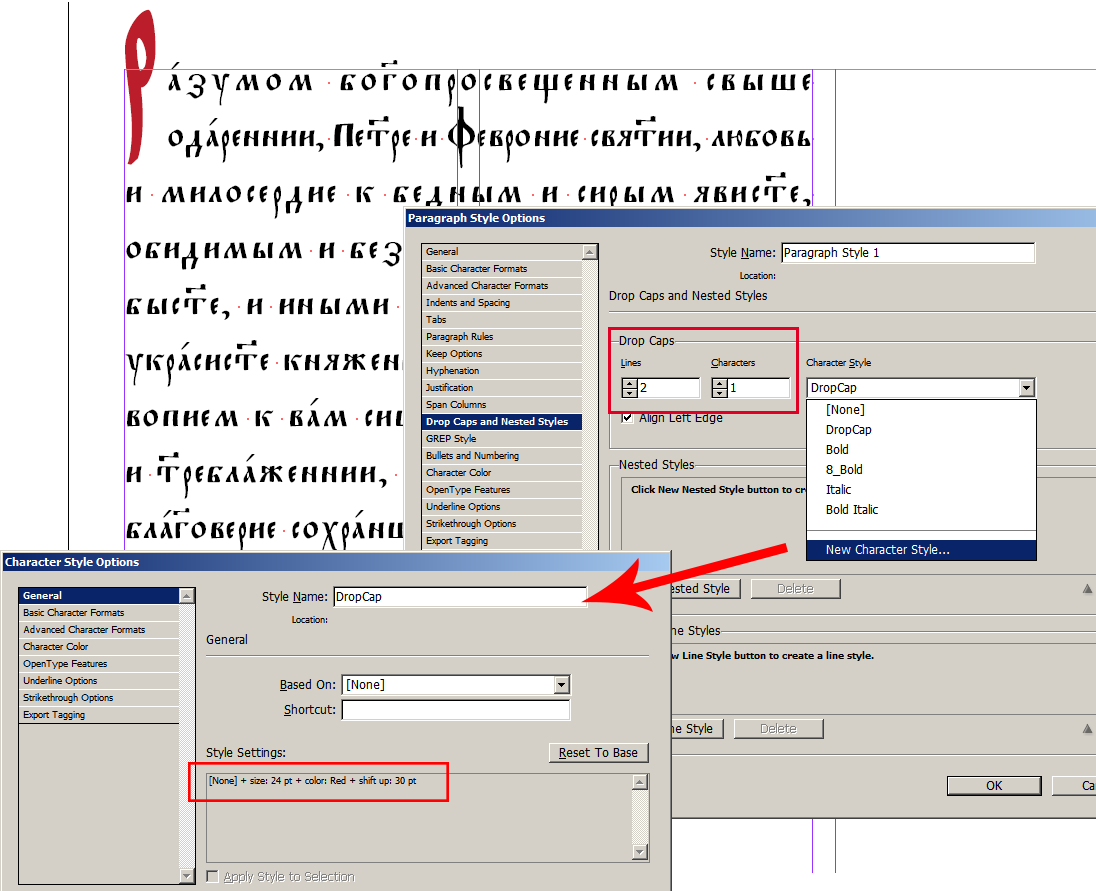Select Basic Character Formats in Paragraph Style list
Image resolution: width=1096 pixels, height=891 pixels.
(x=502, y=268)
